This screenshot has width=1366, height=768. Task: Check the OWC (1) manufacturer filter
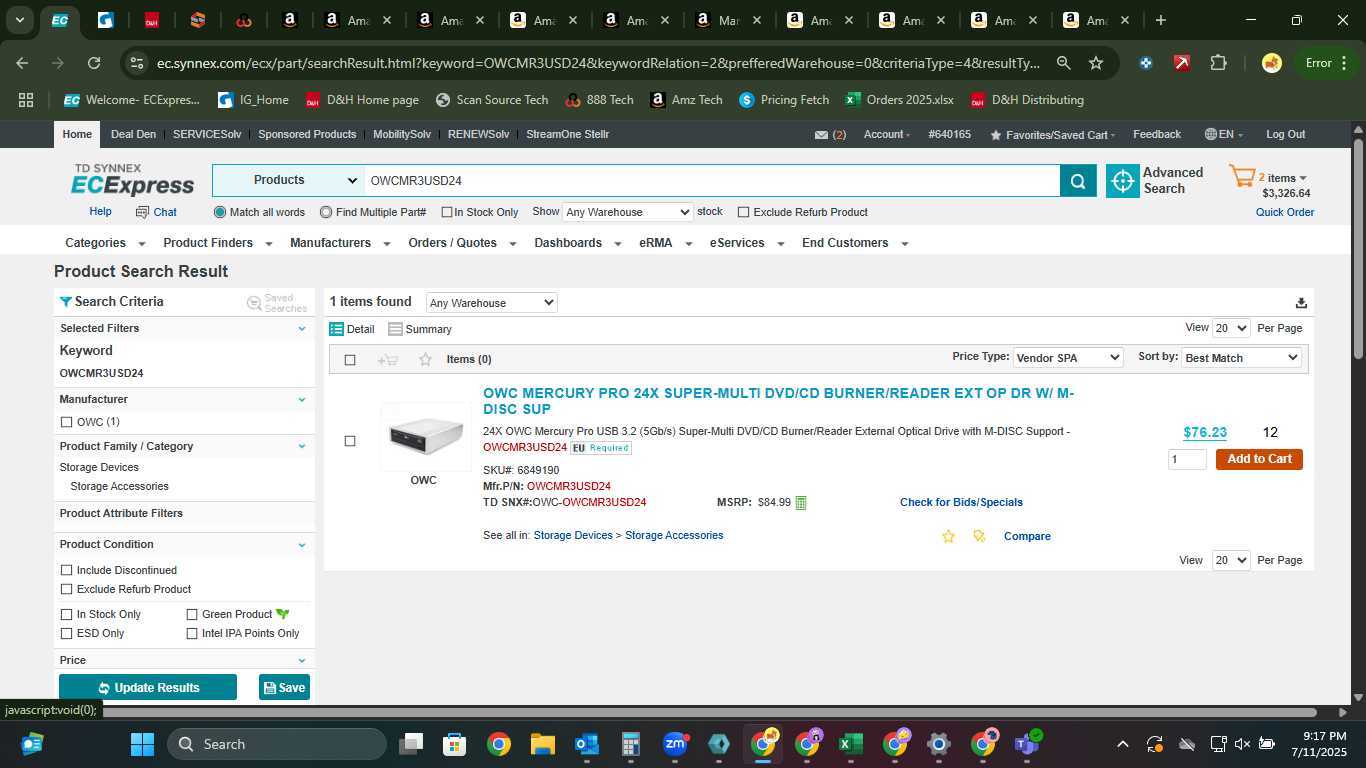coord(67,422)
